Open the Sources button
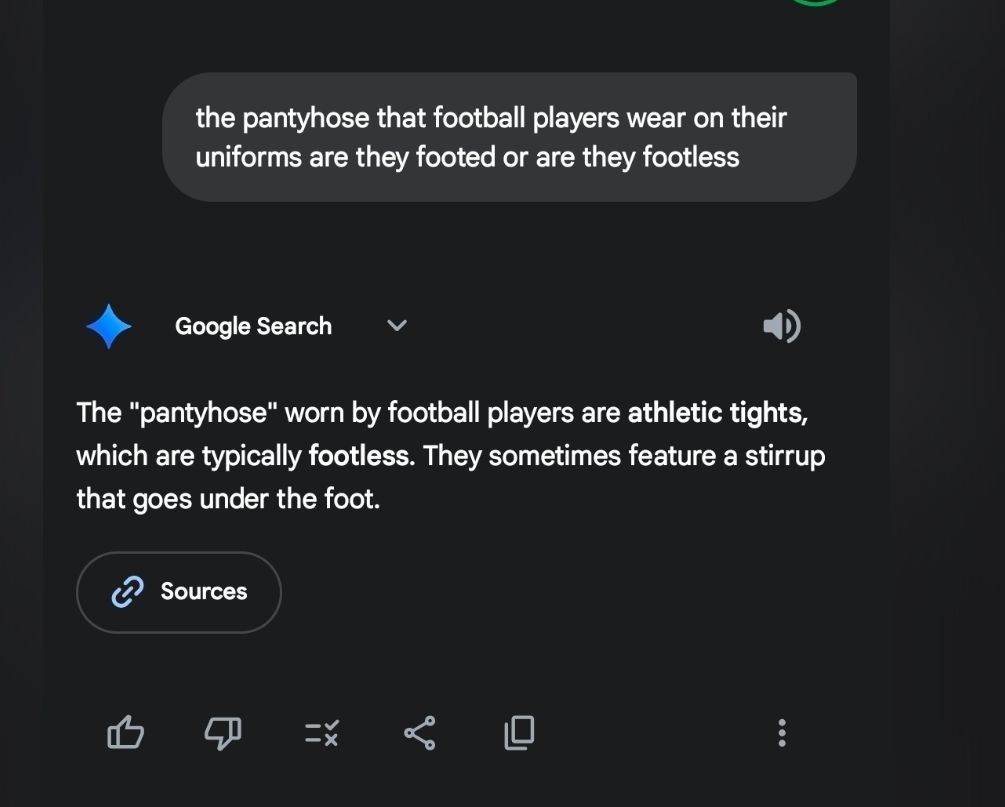The width and height of the screenshot is (1005, 807). (179, 592)
